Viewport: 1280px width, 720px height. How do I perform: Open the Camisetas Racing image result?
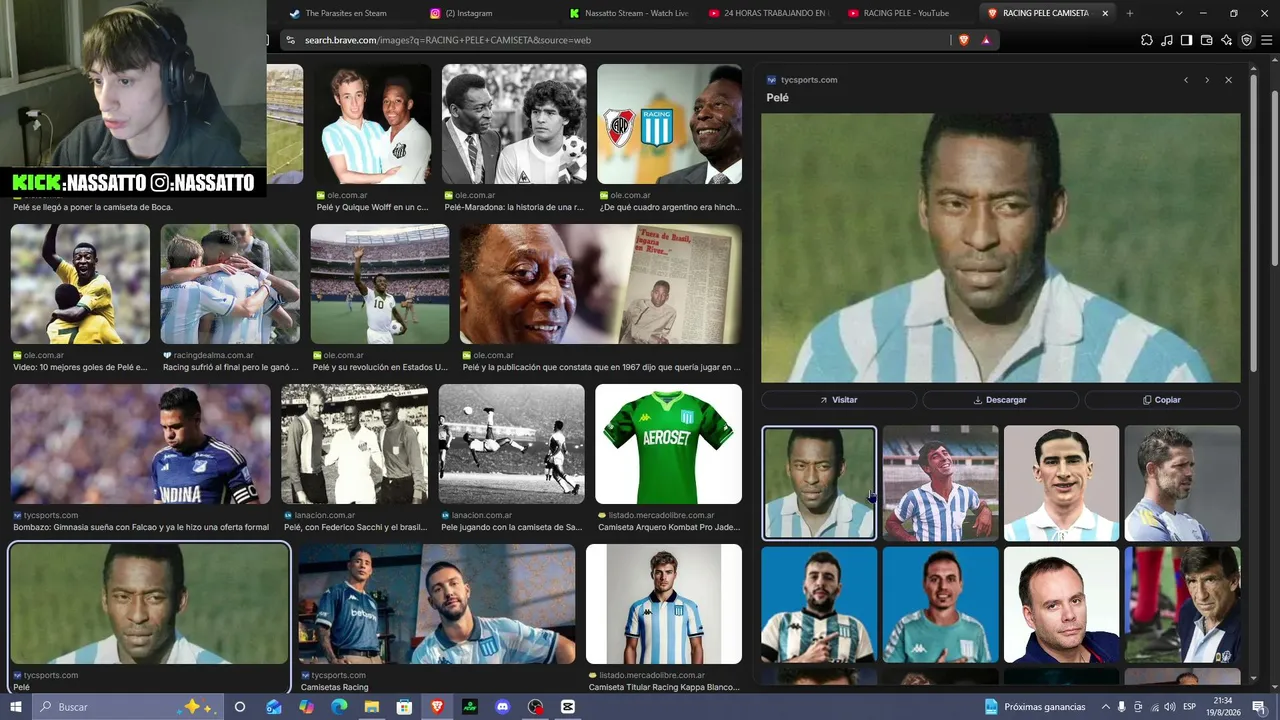pos(436,604)
